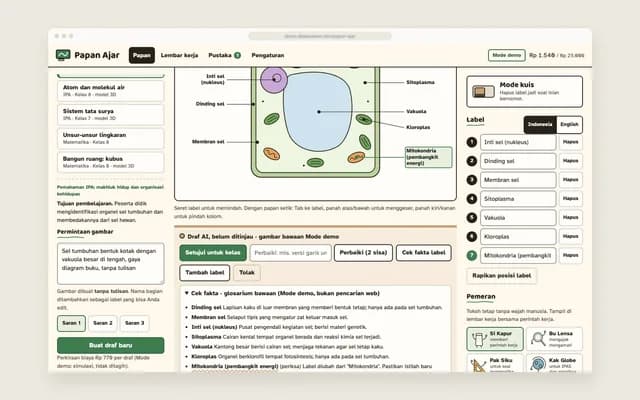Click the Membran sel label on the diagram

click(208, 142)
